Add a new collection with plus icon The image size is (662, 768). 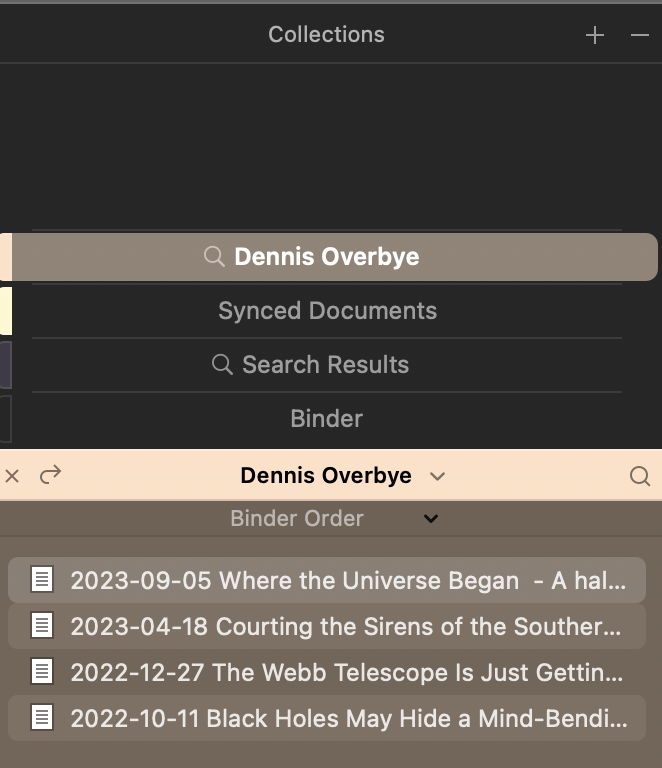[595, 35]
